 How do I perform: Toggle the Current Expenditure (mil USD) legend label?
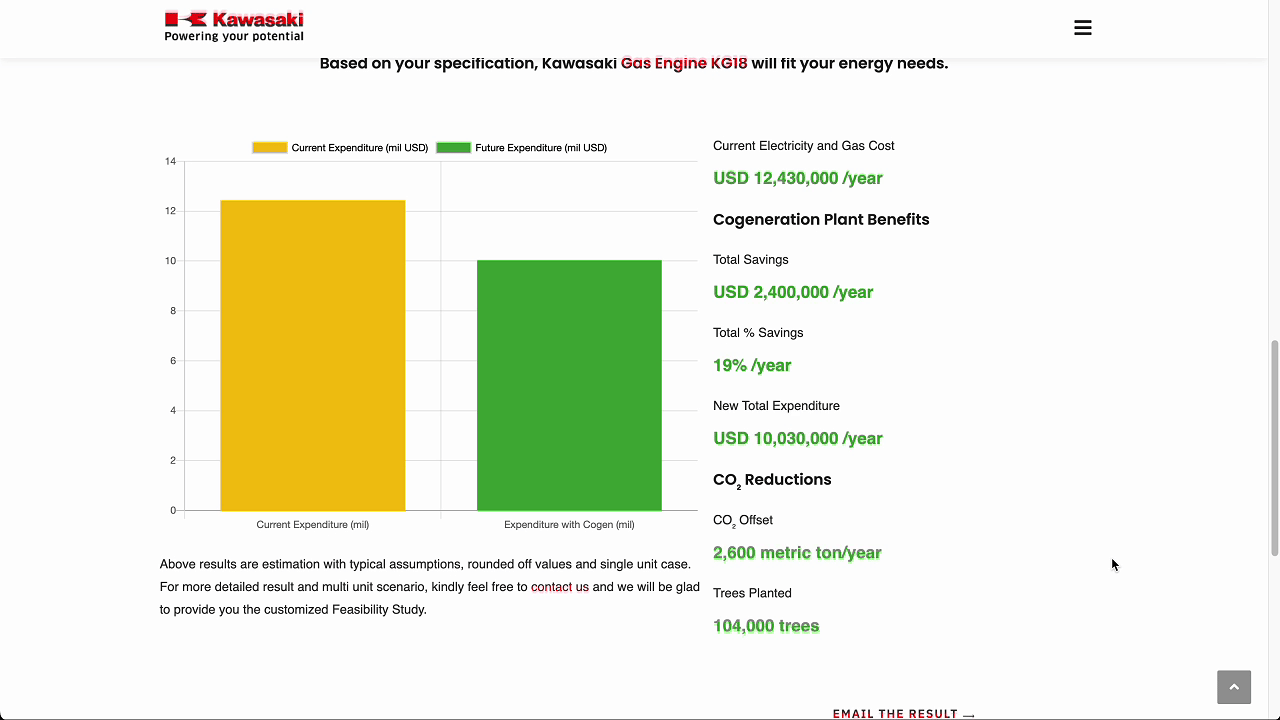[x=359, y=148]
